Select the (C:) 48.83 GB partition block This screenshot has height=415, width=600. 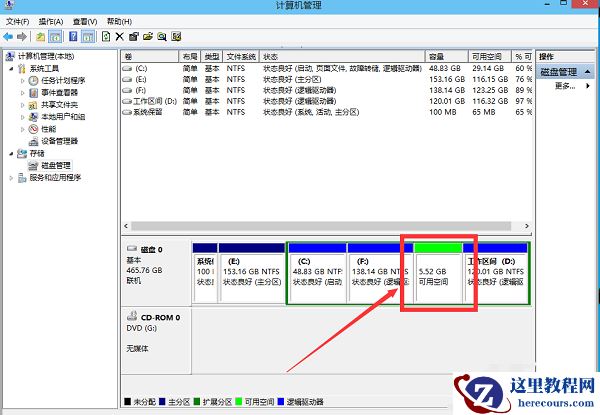[317, 273]
